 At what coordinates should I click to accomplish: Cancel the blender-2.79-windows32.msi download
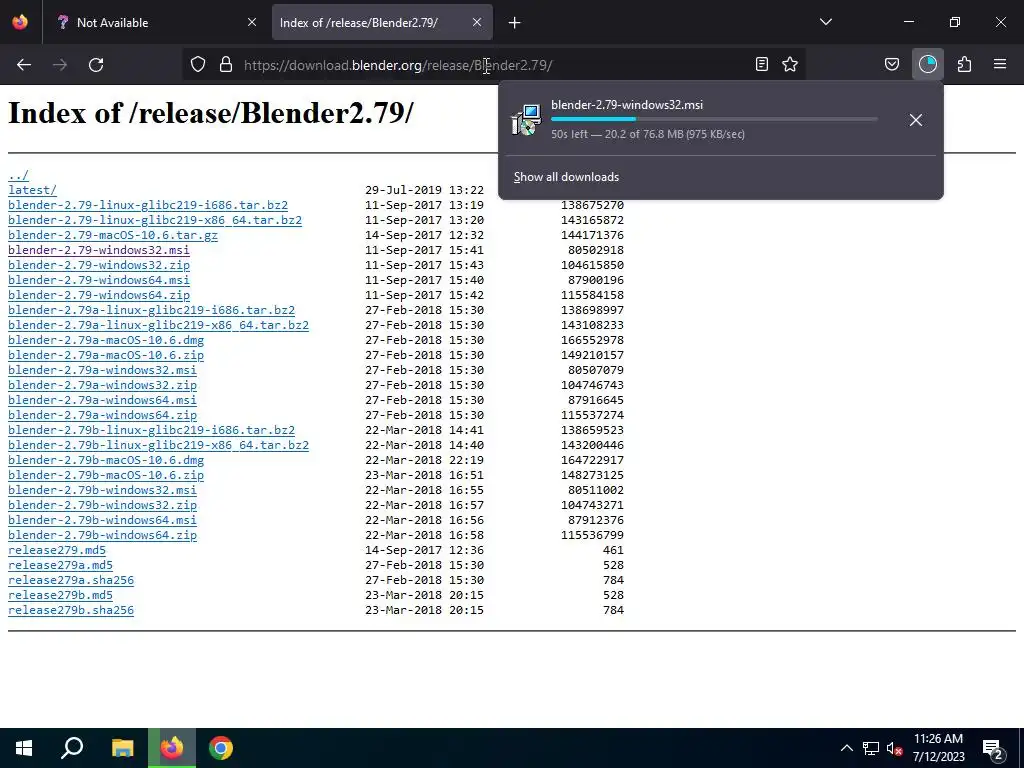pos(916,120)
